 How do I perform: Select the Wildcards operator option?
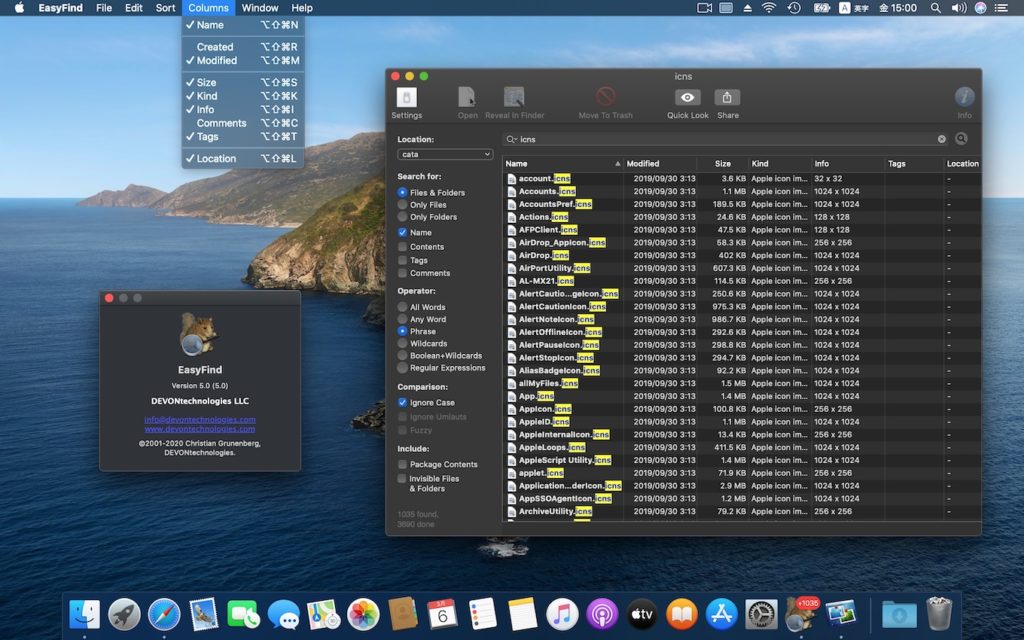pyautogui.click(x=403, y=343)
